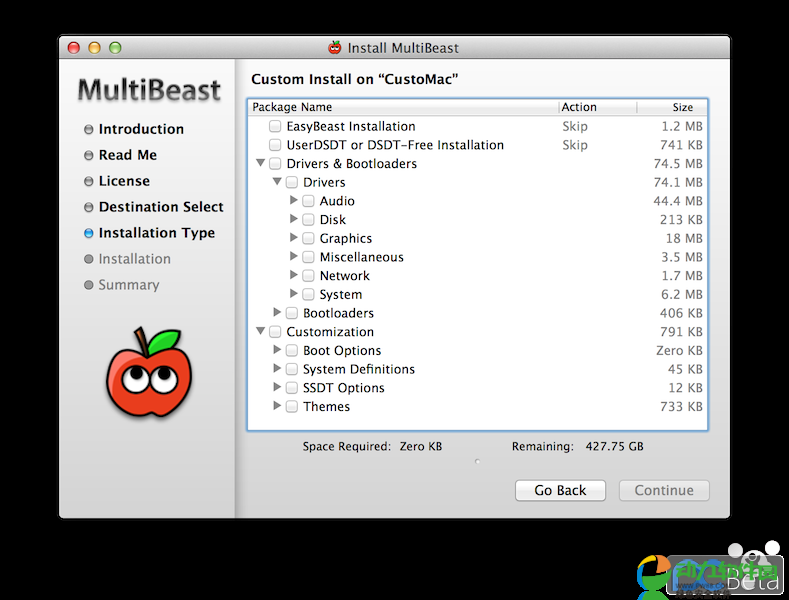Click the Destination Select step bullet
The height and width of the screenshot is (600, 789).
89,207
